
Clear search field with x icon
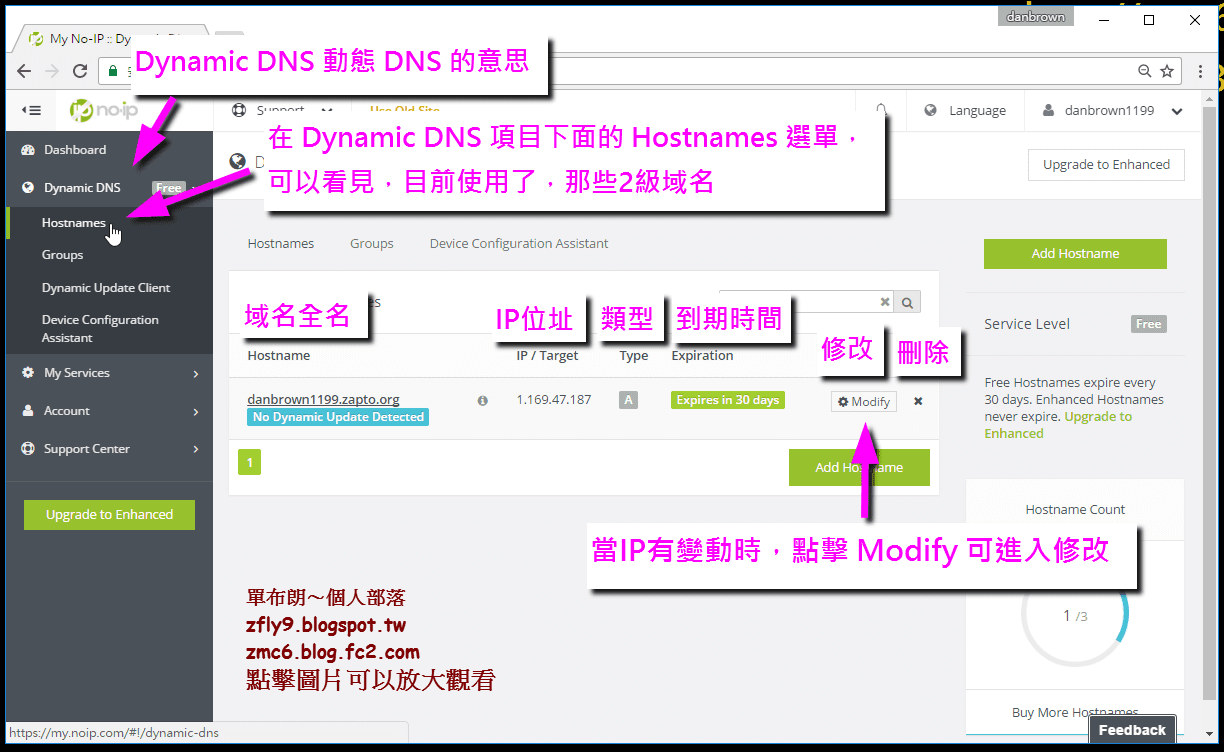pos(885,302)
